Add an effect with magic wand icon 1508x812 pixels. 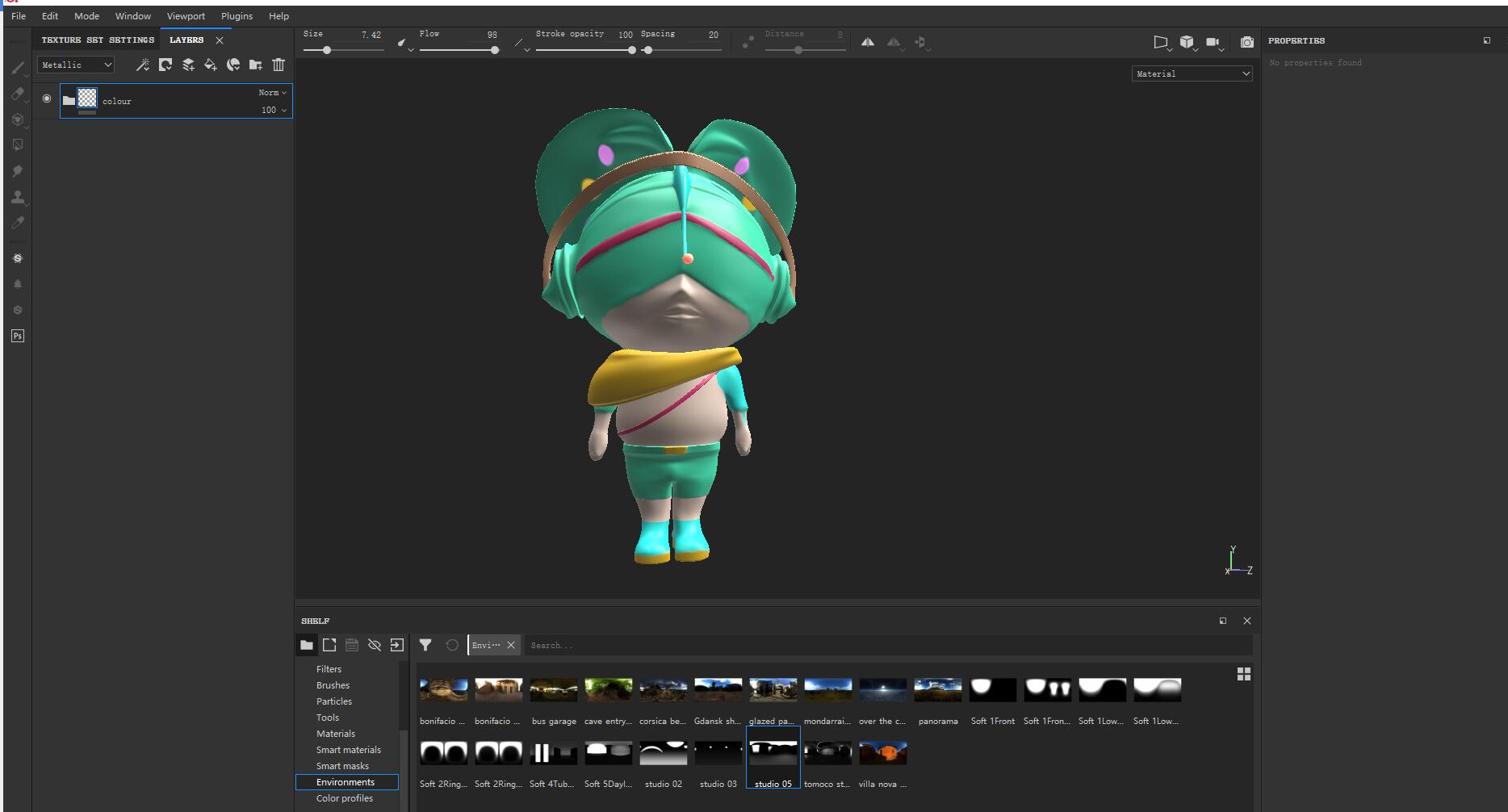[143, 65]
